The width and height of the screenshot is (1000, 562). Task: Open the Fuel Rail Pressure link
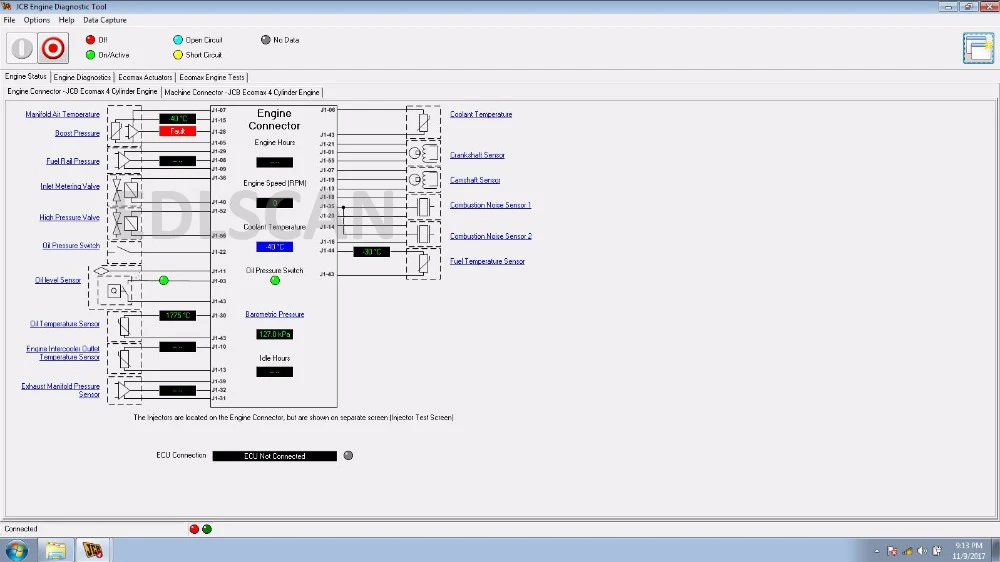tap(73, 161)
